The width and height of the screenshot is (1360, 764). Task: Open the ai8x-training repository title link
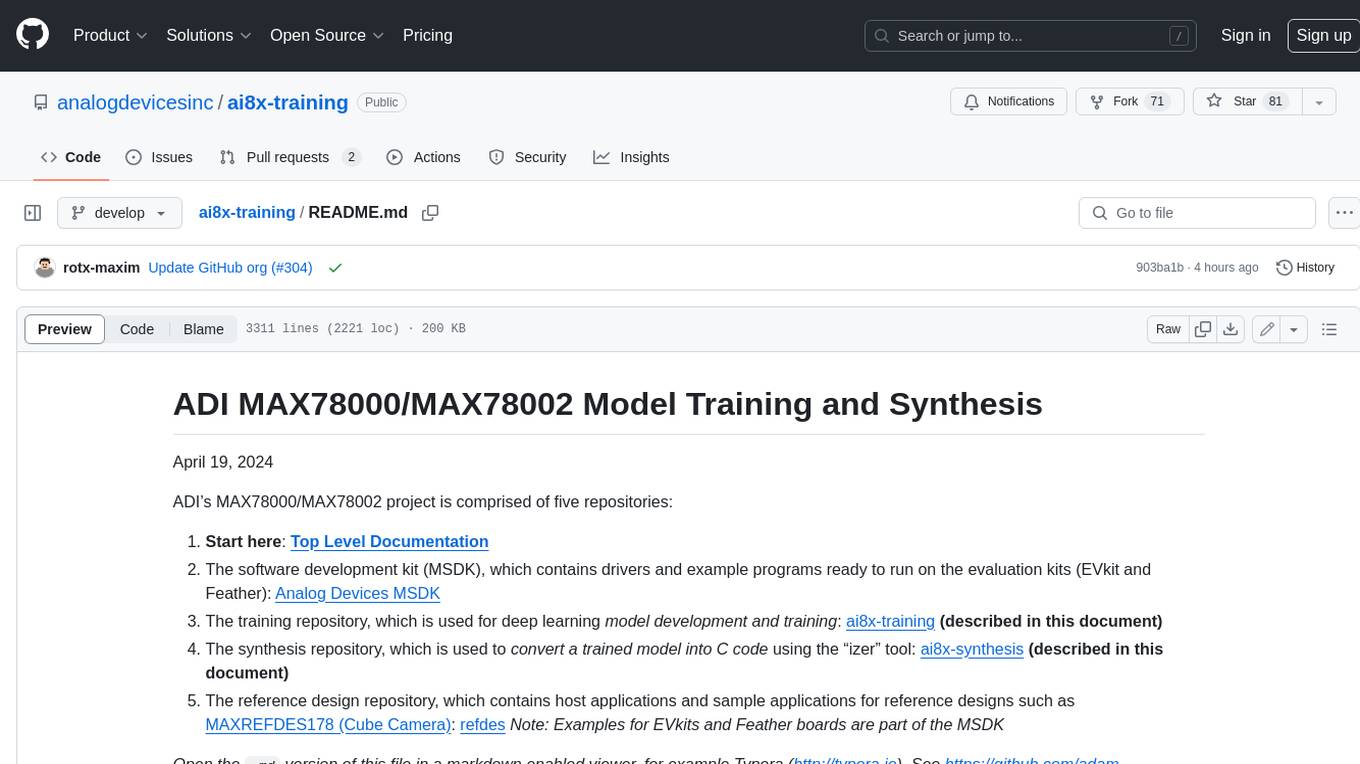click(x=288, y=103)
